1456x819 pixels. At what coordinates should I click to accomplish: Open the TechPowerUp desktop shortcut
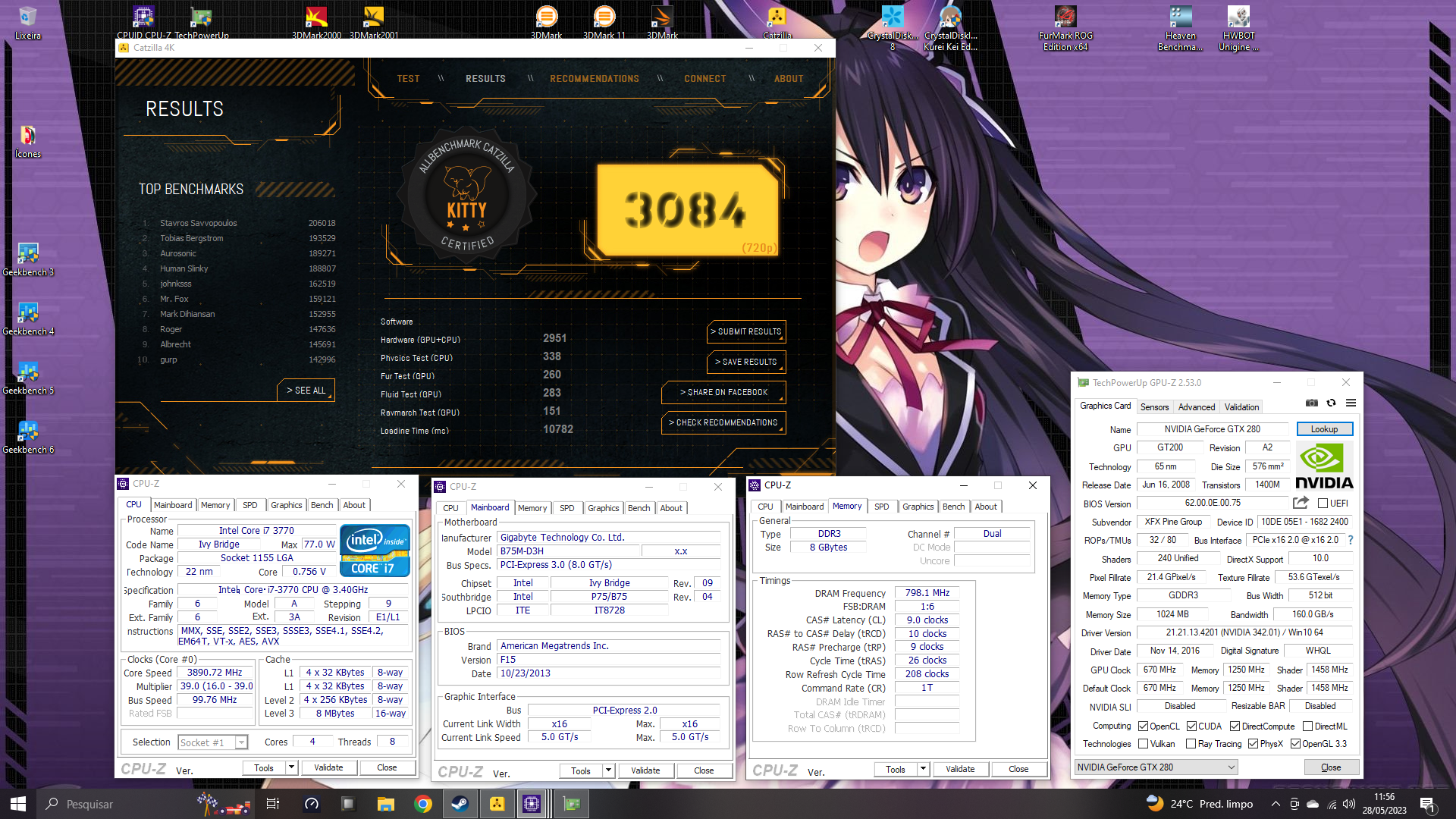pyautogui.click(x=201, y=23)
